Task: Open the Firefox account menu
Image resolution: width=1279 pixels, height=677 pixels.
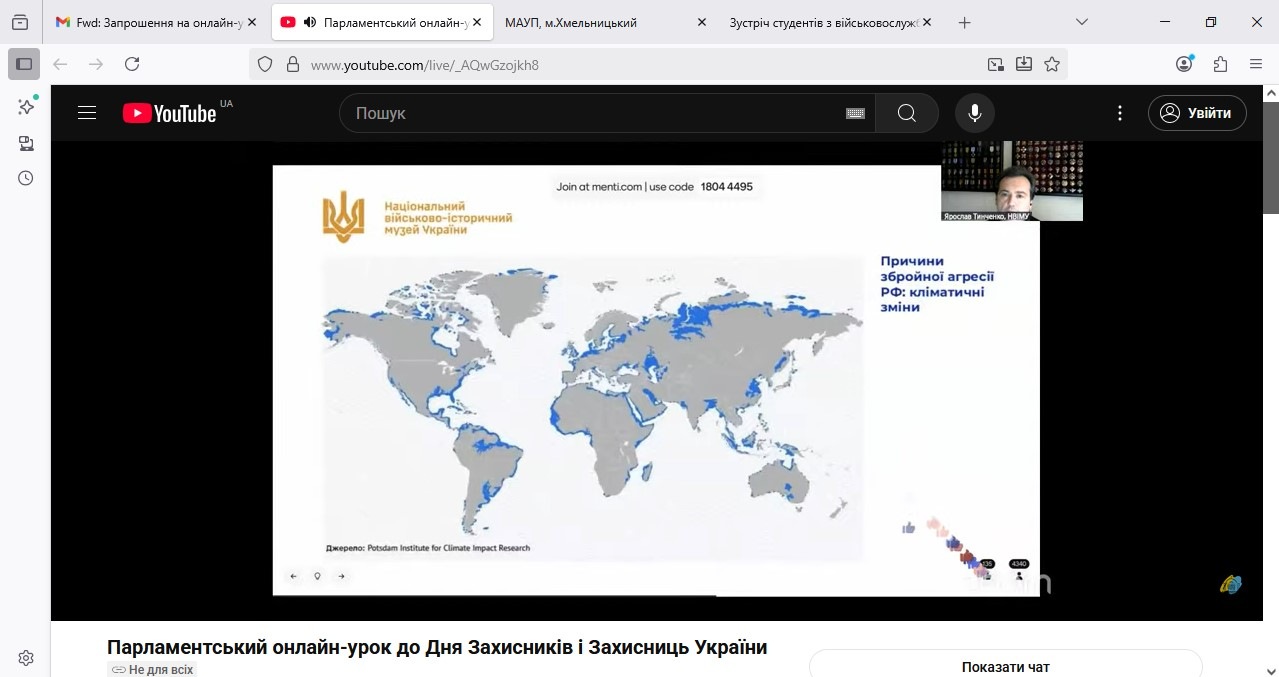Action: tap(1184, 64)
